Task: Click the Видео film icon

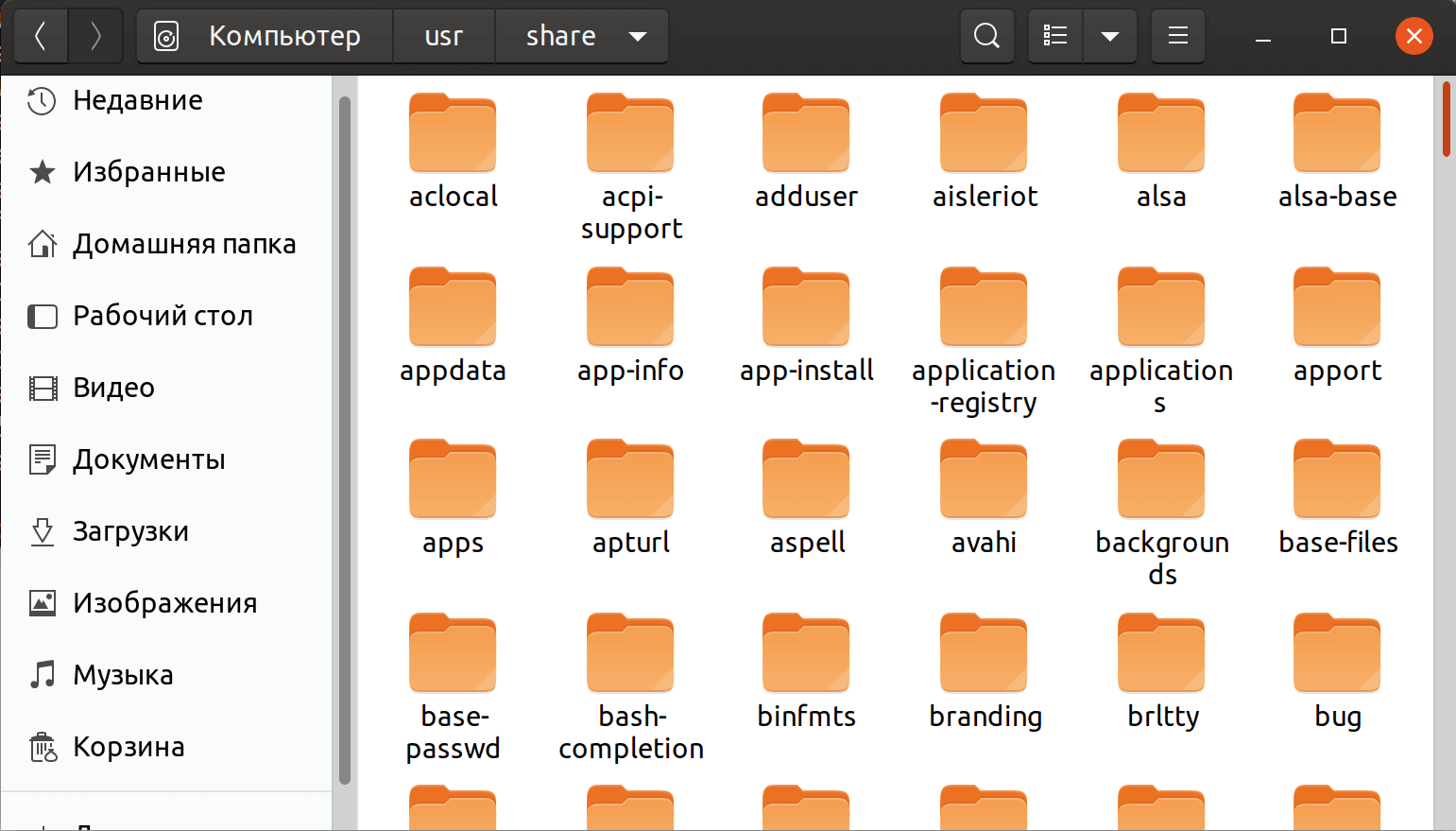Action: pos(42,388)
